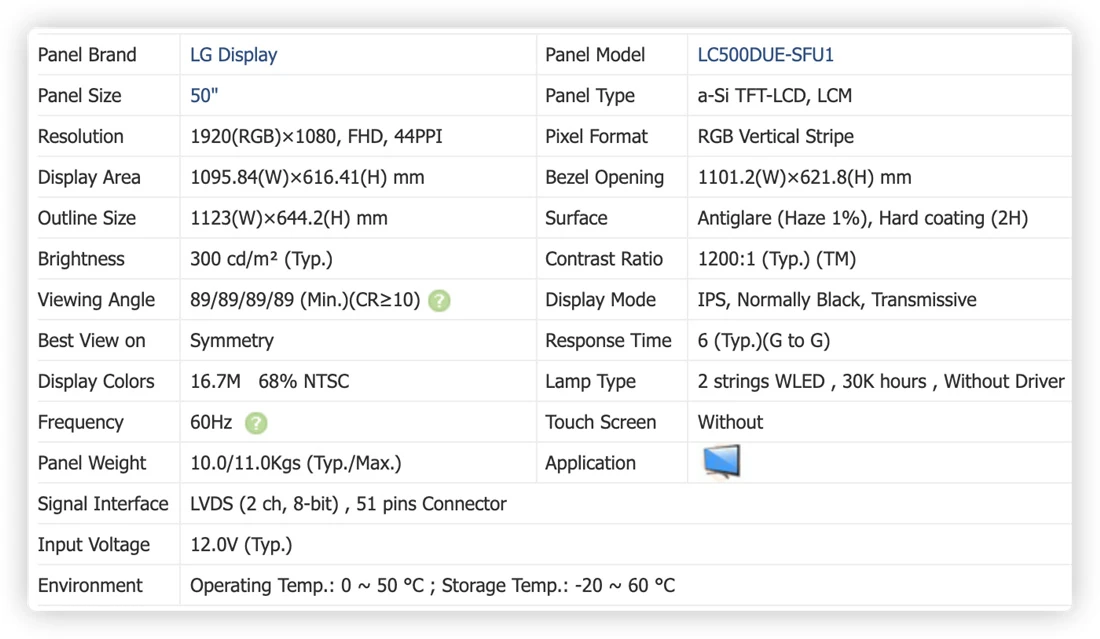The image size is (1100, 639).
Task: Open the LG Display brand link
Action: coord(234,55)
